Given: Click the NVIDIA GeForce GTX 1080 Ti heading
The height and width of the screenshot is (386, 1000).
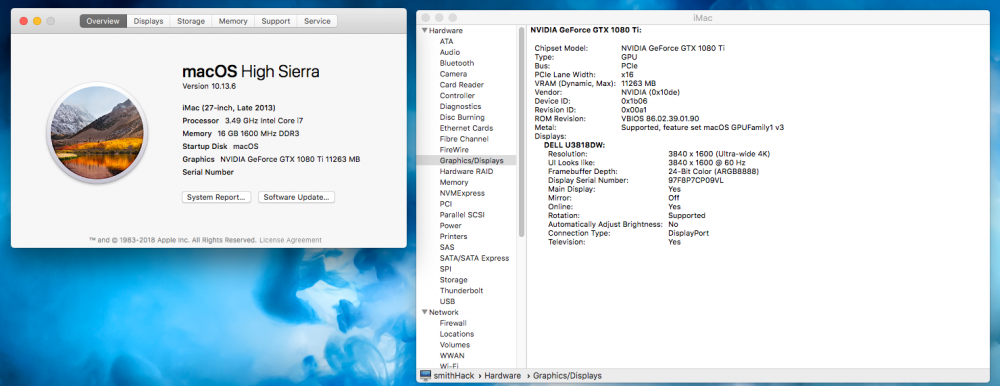Looking at the screenshot, I should tap(586, 30).
